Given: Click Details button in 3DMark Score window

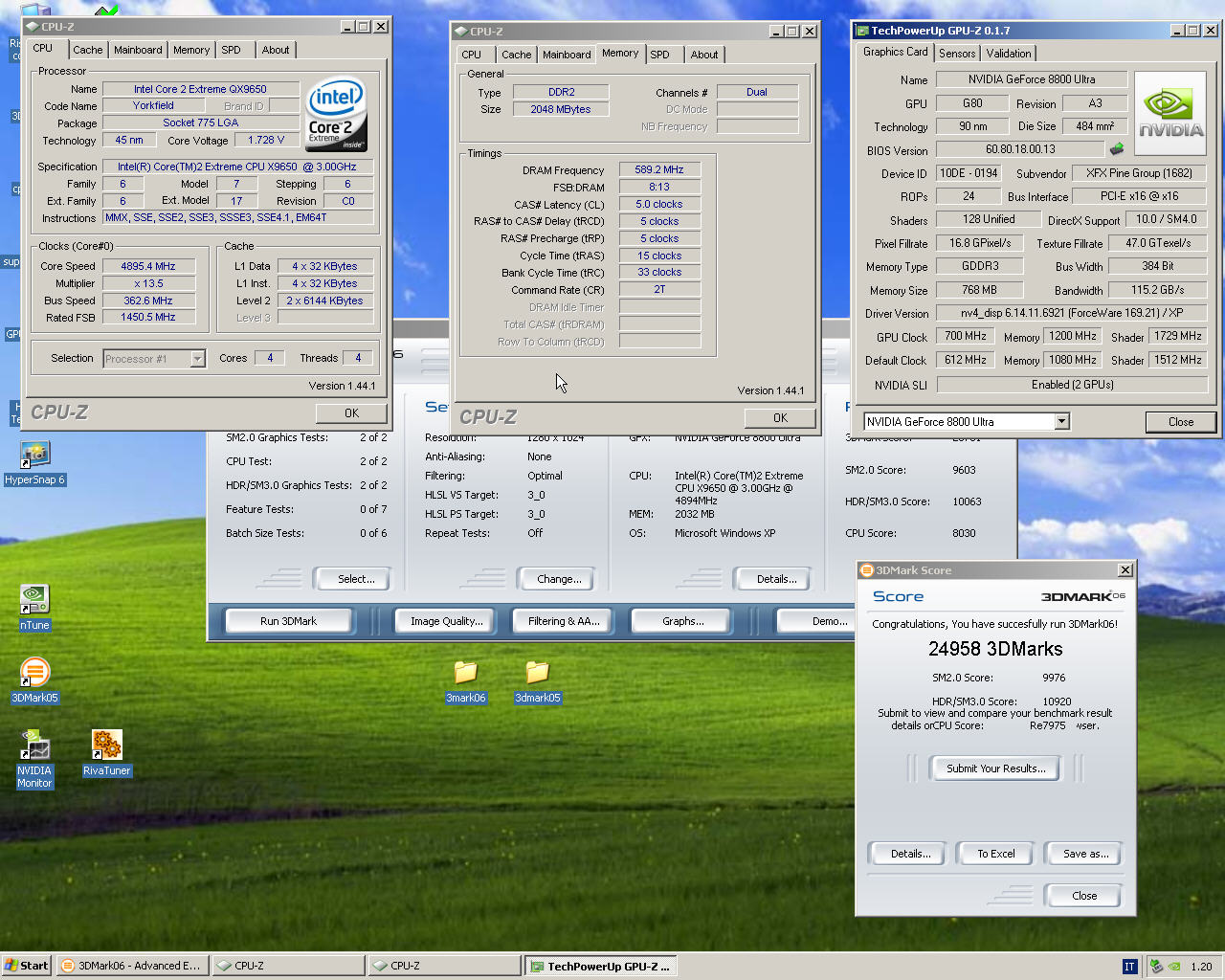Looking at the screenshot, I should tap(910, 854).
